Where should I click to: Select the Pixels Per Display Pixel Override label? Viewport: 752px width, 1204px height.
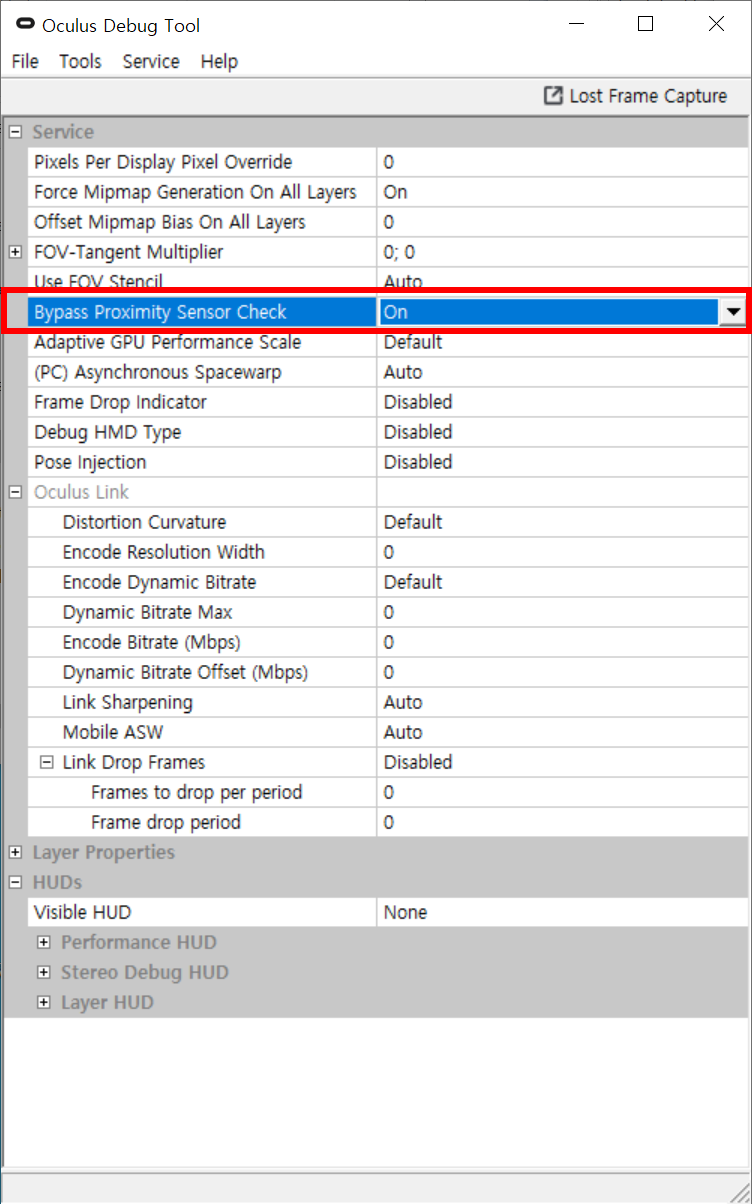[x=163, y=162]
